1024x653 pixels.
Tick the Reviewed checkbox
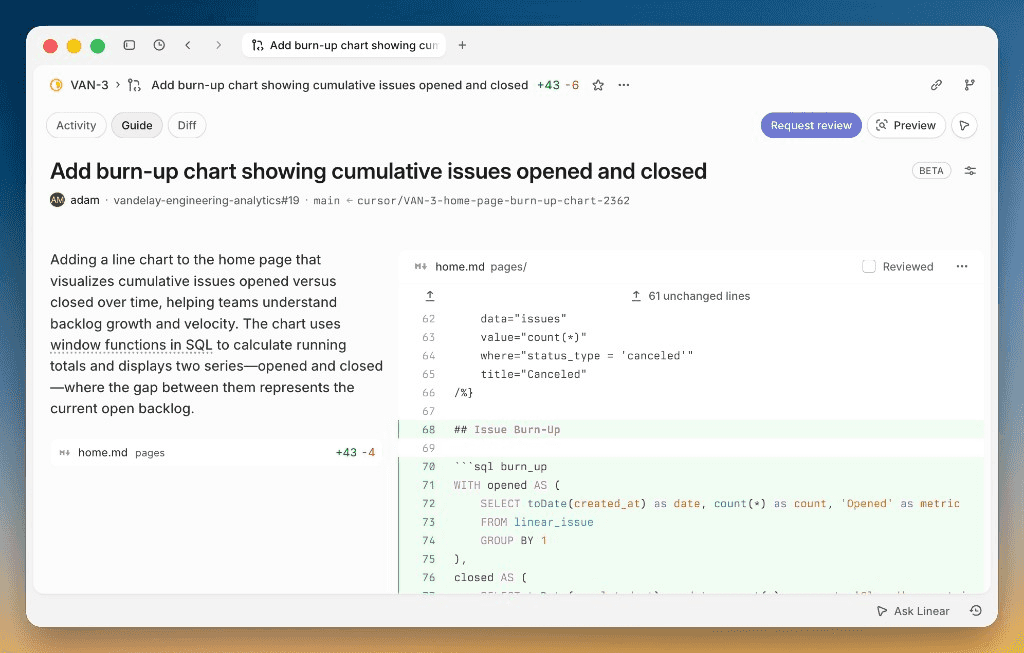[869, 266]
